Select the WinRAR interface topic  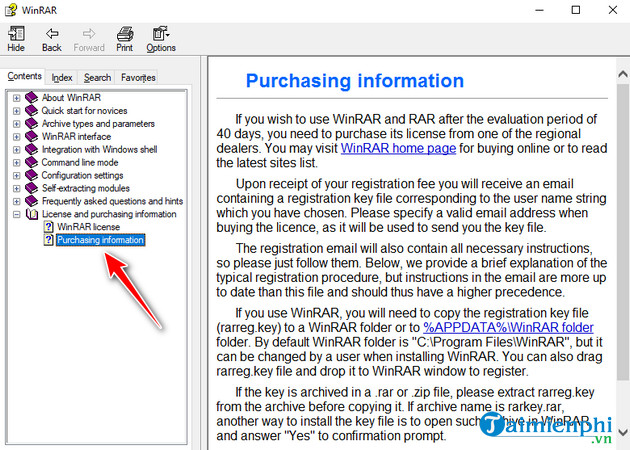[76, 137]
